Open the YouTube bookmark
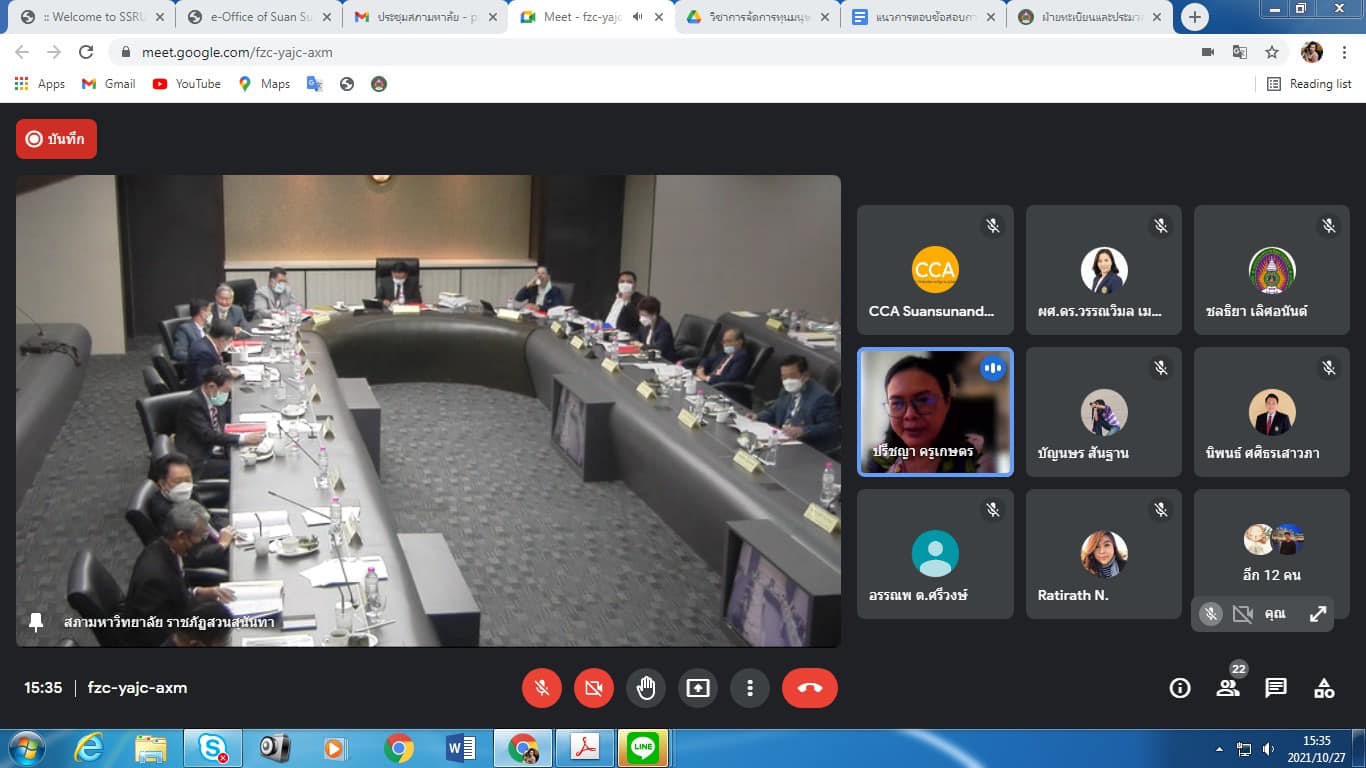 click(187, 84)
